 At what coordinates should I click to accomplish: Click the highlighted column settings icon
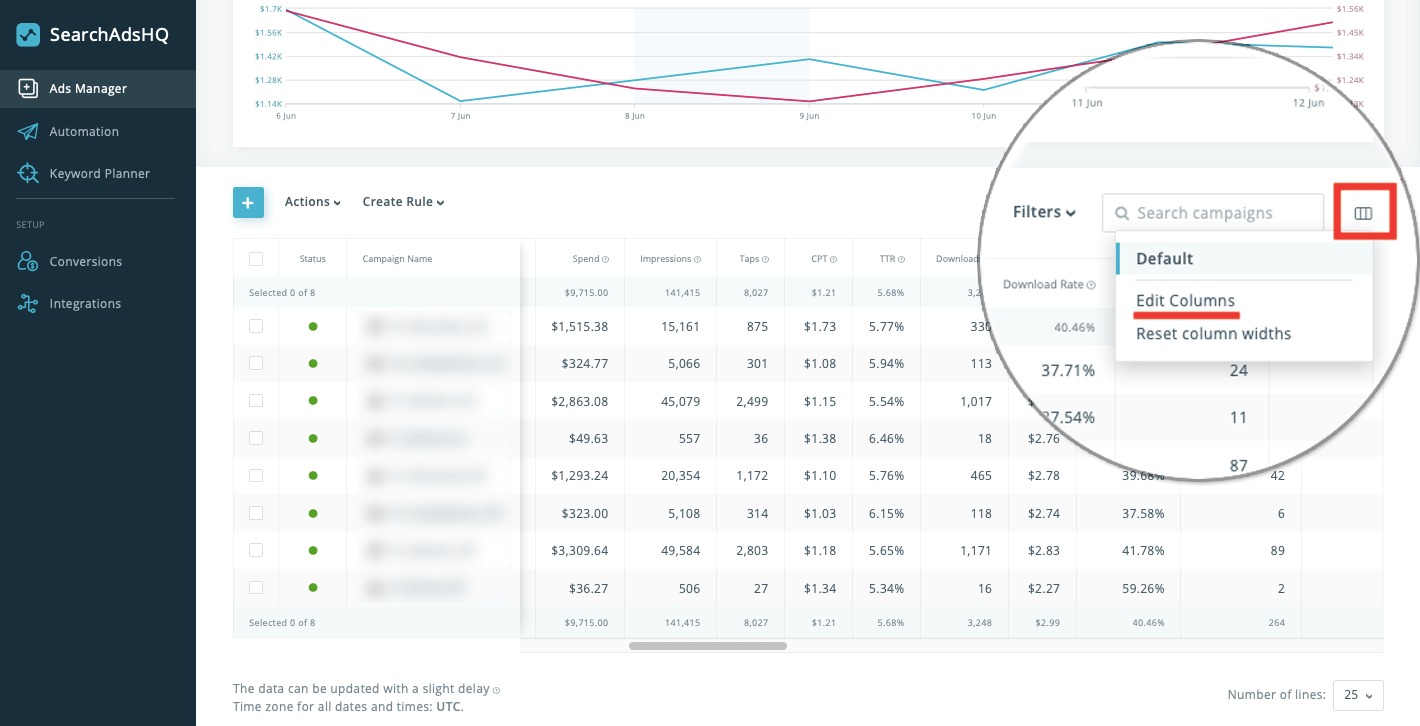click(x=1365, y=211)
